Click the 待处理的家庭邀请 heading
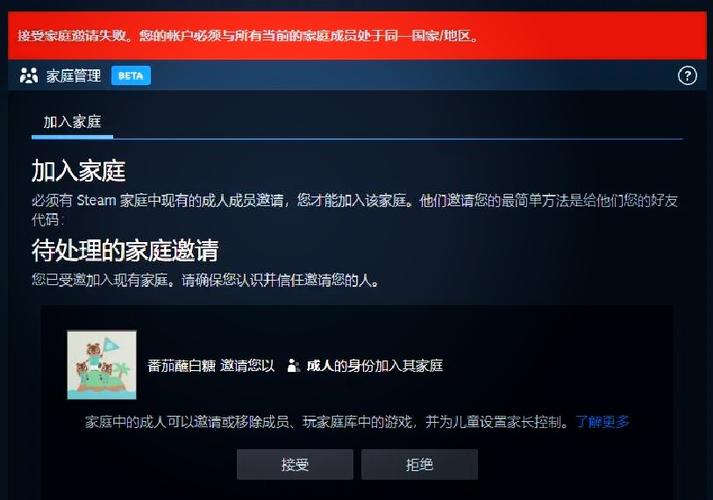713x500 pixels. click(125, 250)
